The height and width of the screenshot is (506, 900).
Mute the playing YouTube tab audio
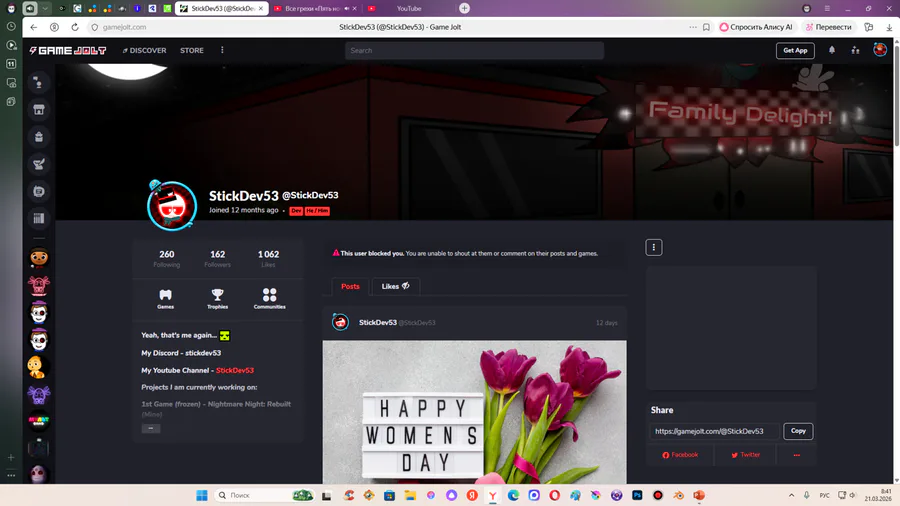[347, 9]
